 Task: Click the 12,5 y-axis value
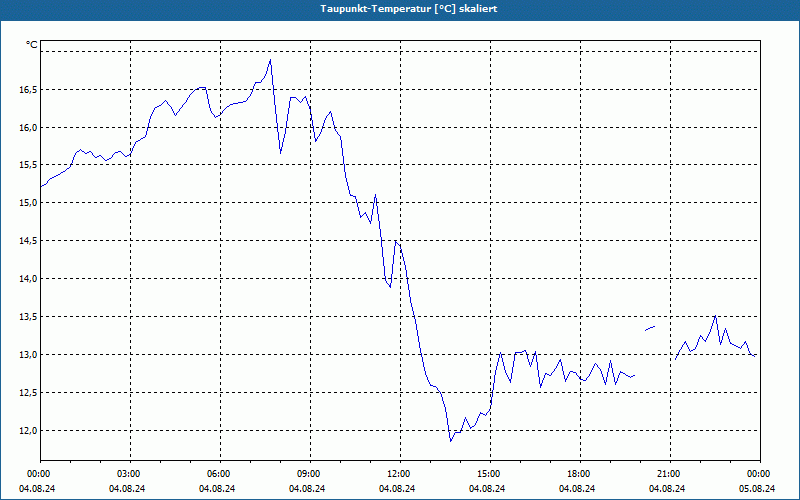(29, 393)
